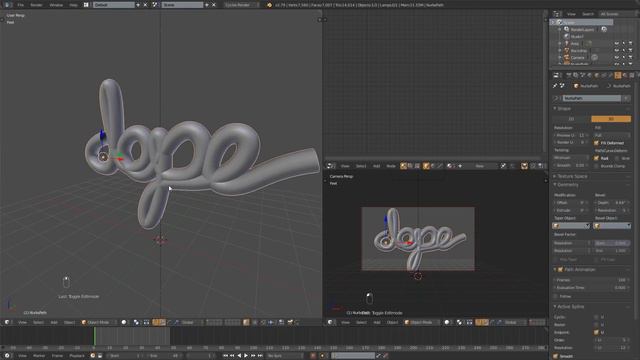Enable the Stretch checkbox

pos(617,158)
